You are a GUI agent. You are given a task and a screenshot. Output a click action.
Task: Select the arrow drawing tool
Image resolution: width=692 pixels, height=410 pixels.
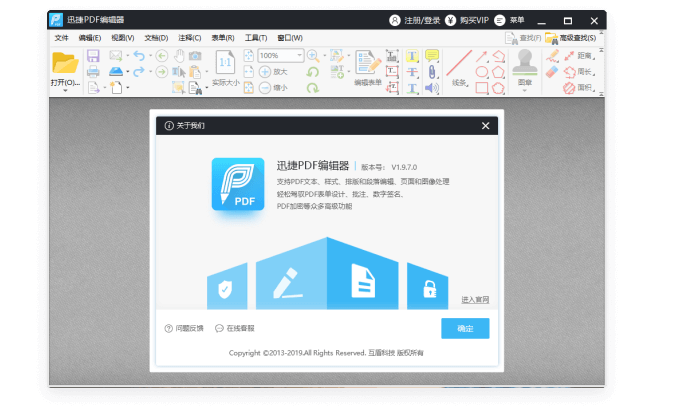481,56
